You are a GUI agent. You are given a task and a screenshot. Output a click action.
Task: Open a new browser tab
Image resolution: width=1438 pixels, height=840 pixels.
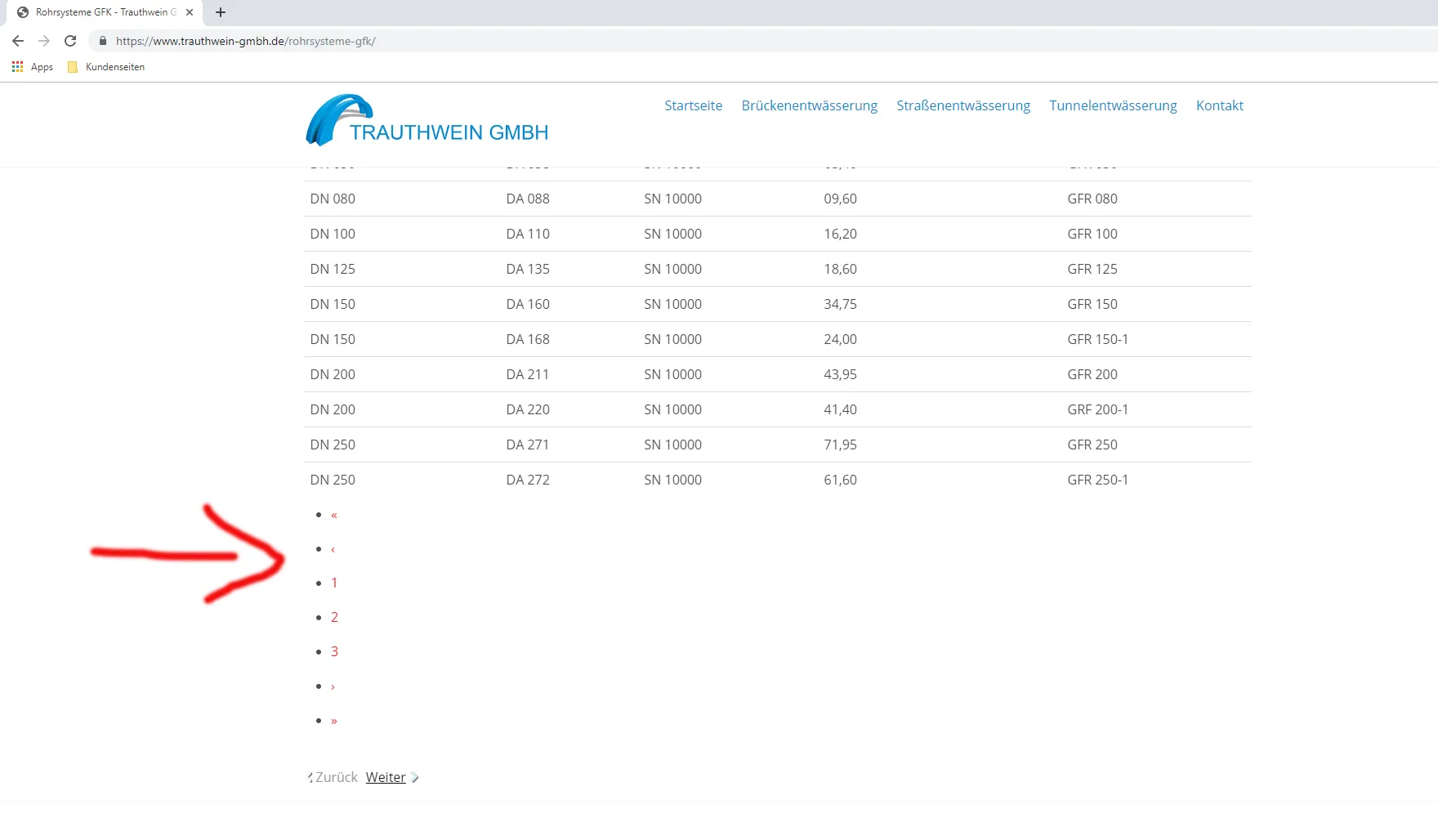[221, 12]
